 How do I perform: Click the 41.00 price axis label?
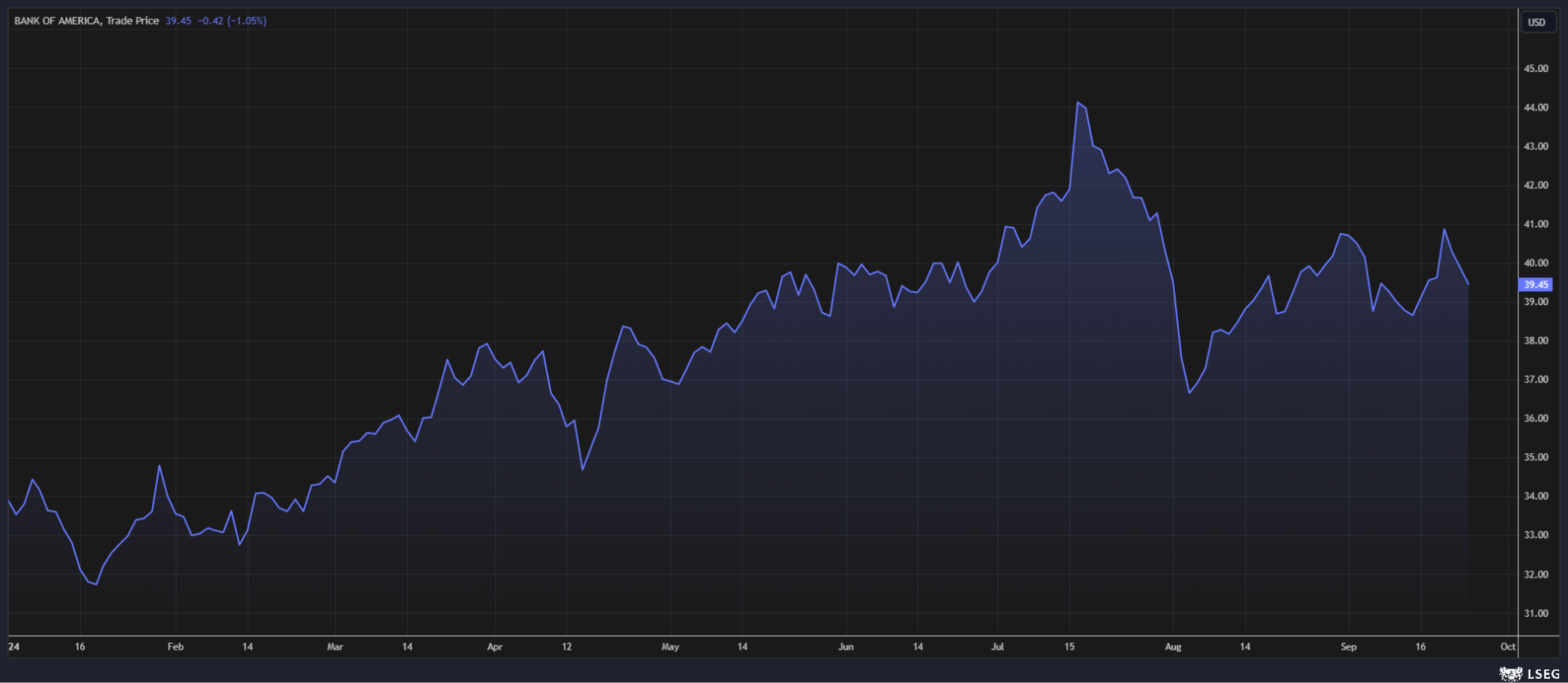[x=1535, y=224]
